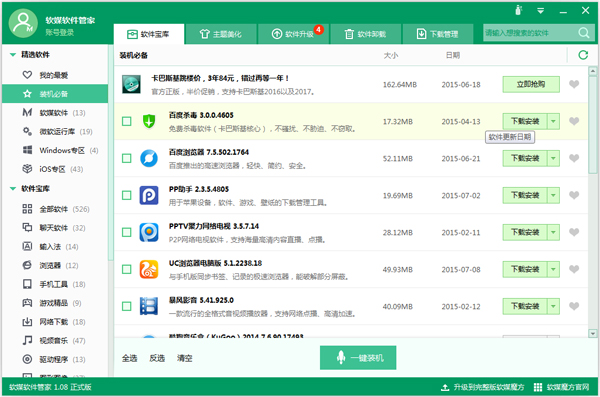Expand the install options arrow for 百度浏览器

(553, 158)
